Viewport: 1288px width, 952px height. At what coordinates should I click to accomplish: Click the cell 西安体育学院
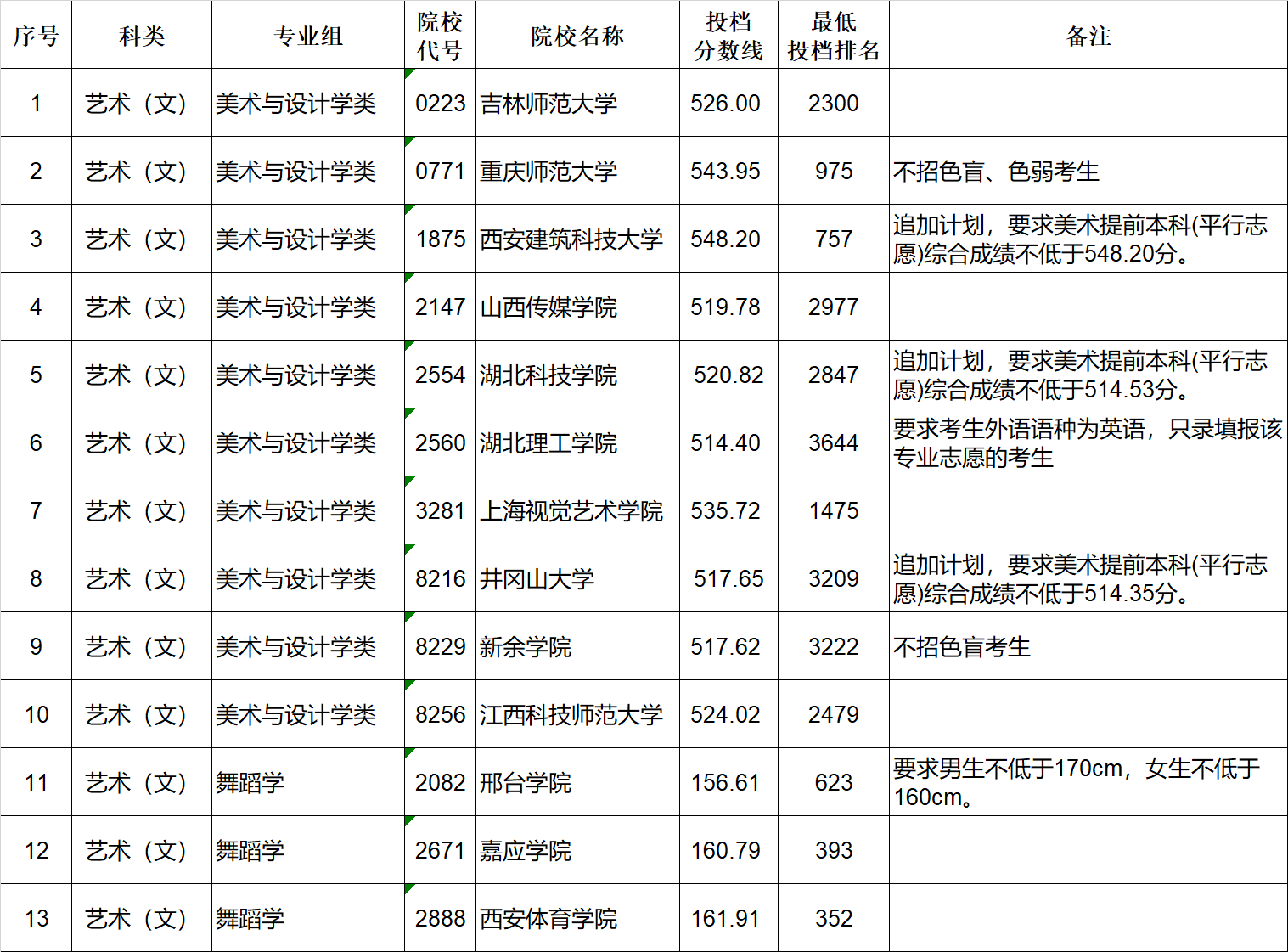coord(577,918)
